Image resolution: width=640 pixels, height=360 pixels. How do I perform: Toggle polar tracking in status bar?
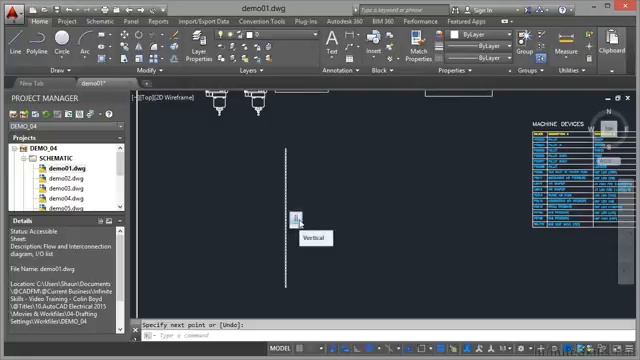pos(369,349)
